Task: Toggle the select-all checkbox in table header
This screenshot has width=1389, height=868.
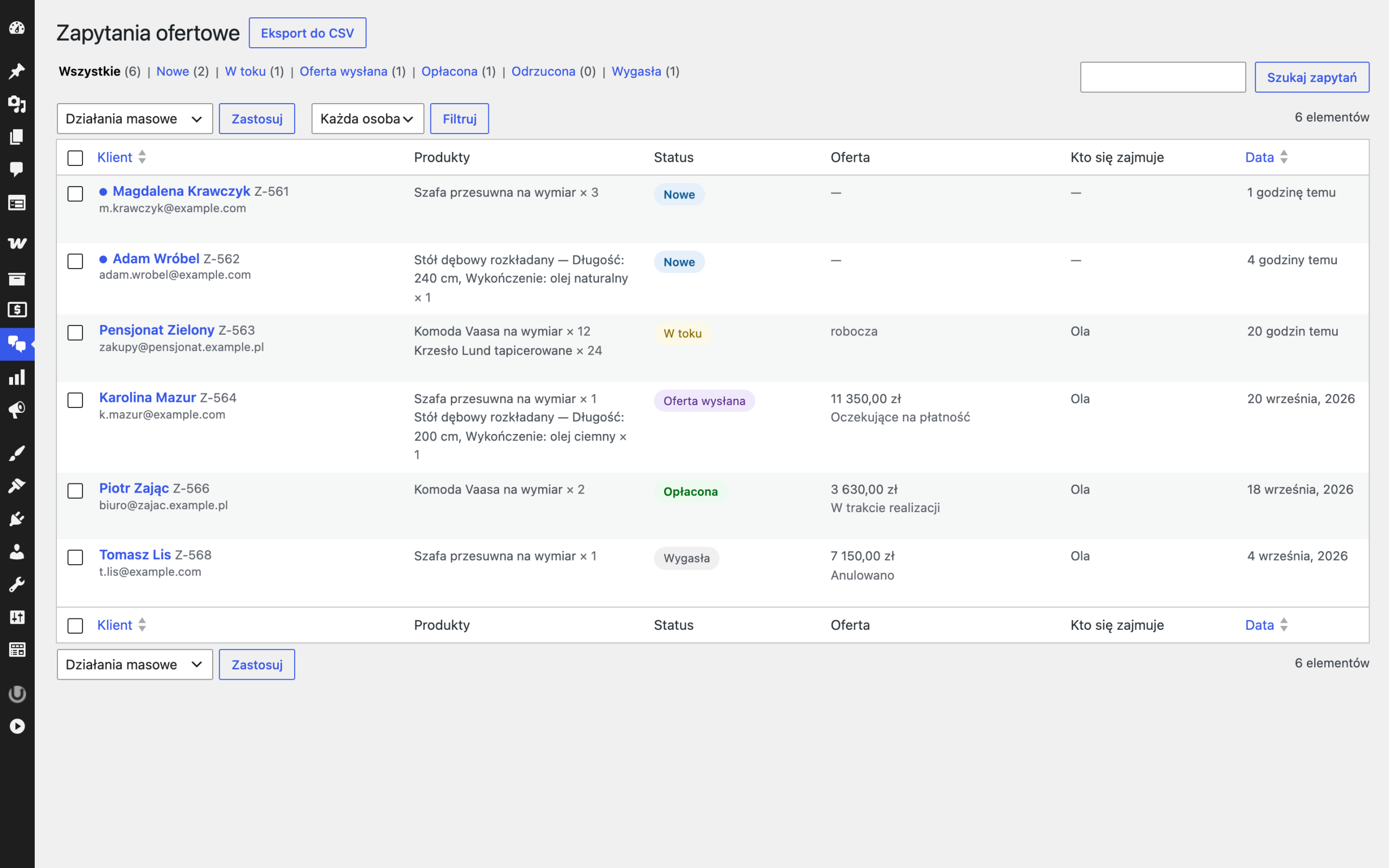Action: [x=75, y=158]
